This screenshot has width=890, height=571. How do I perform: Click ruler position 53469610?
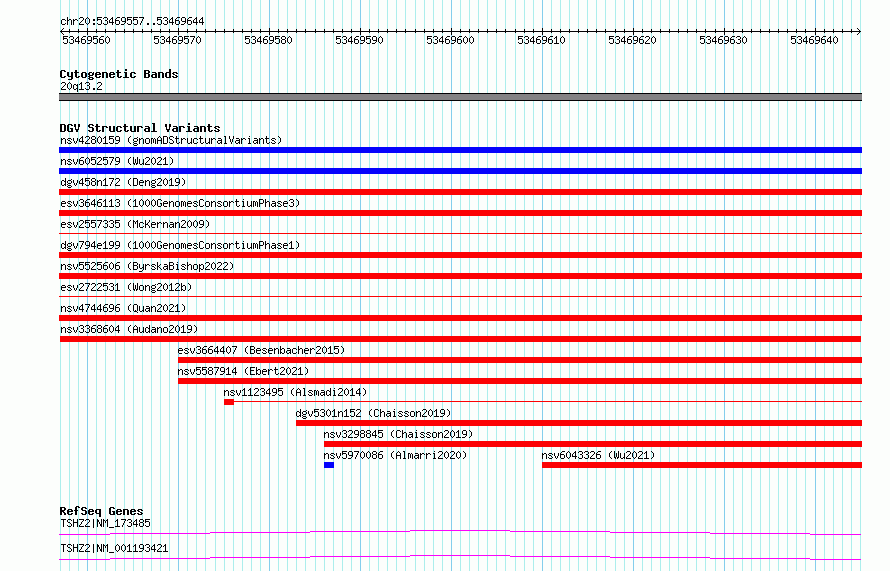pos(541,40)
